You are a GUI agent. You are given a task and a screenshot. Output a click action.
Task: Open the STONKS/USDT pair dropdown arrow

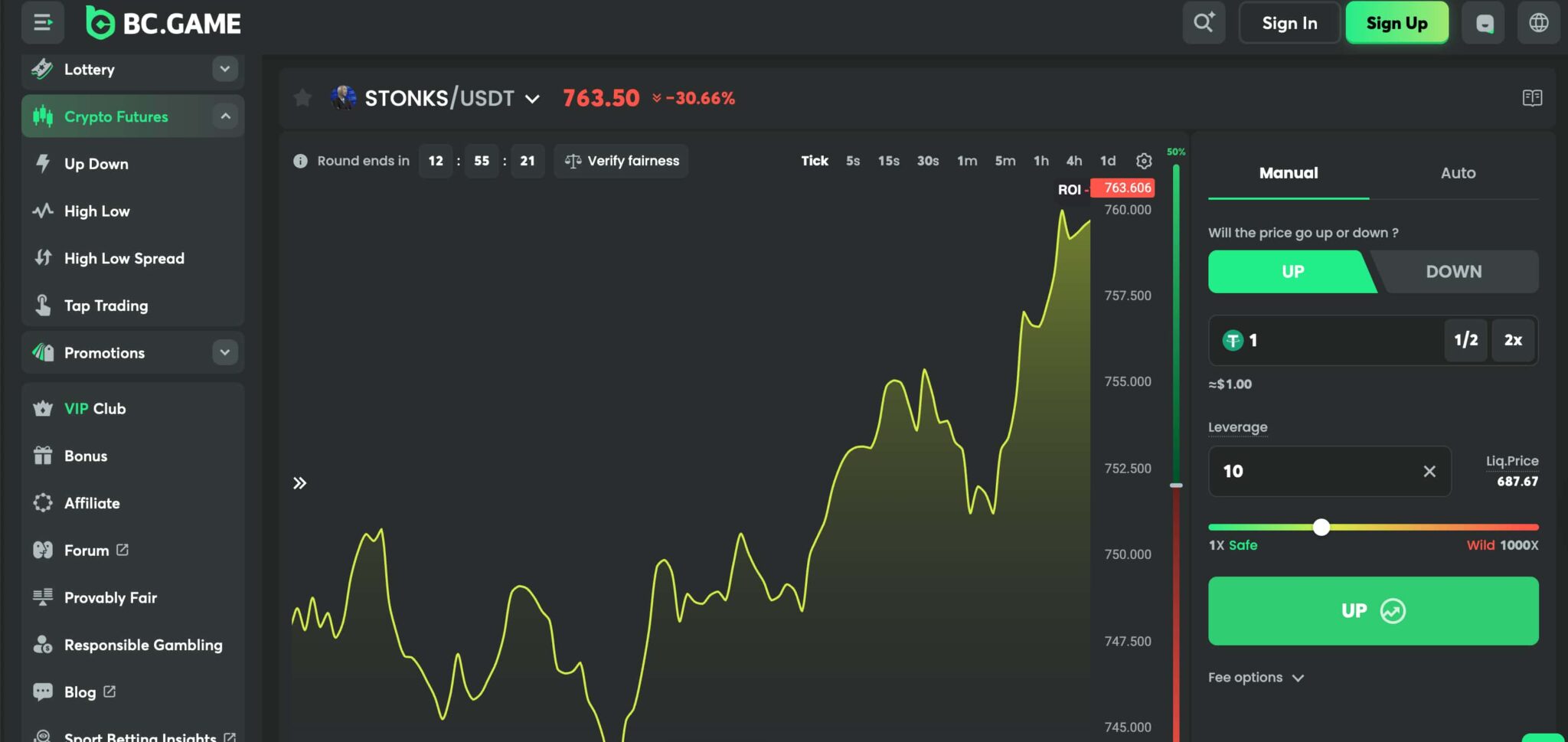533,99
